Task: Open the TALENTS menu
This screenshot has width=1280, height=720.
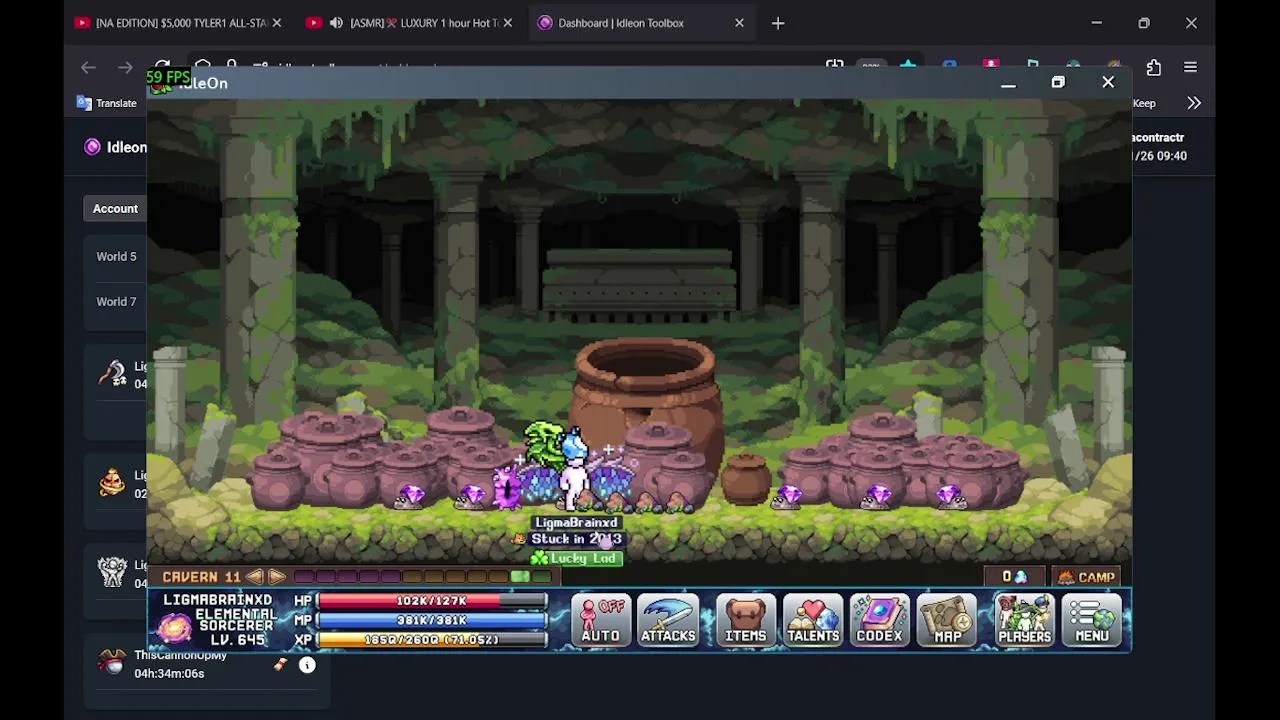Action: tap(812, 619)
